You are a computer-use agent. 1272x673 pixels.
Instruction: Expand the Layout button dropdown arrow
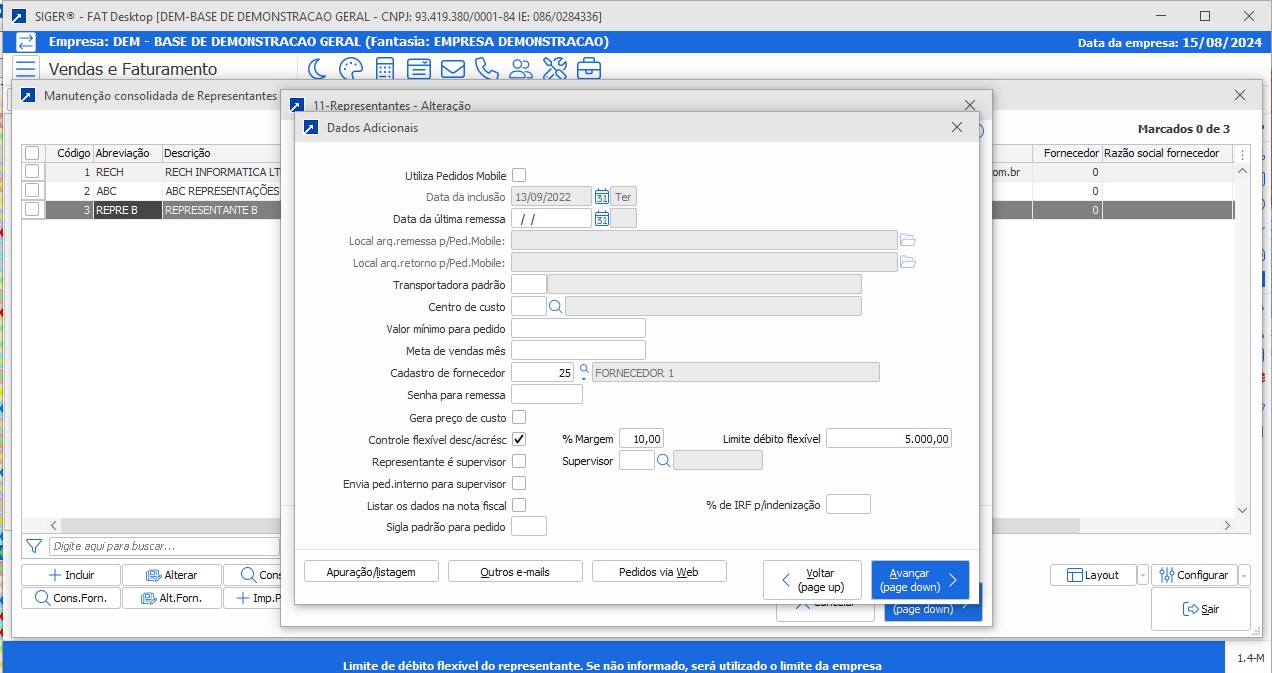point(1143,575)
